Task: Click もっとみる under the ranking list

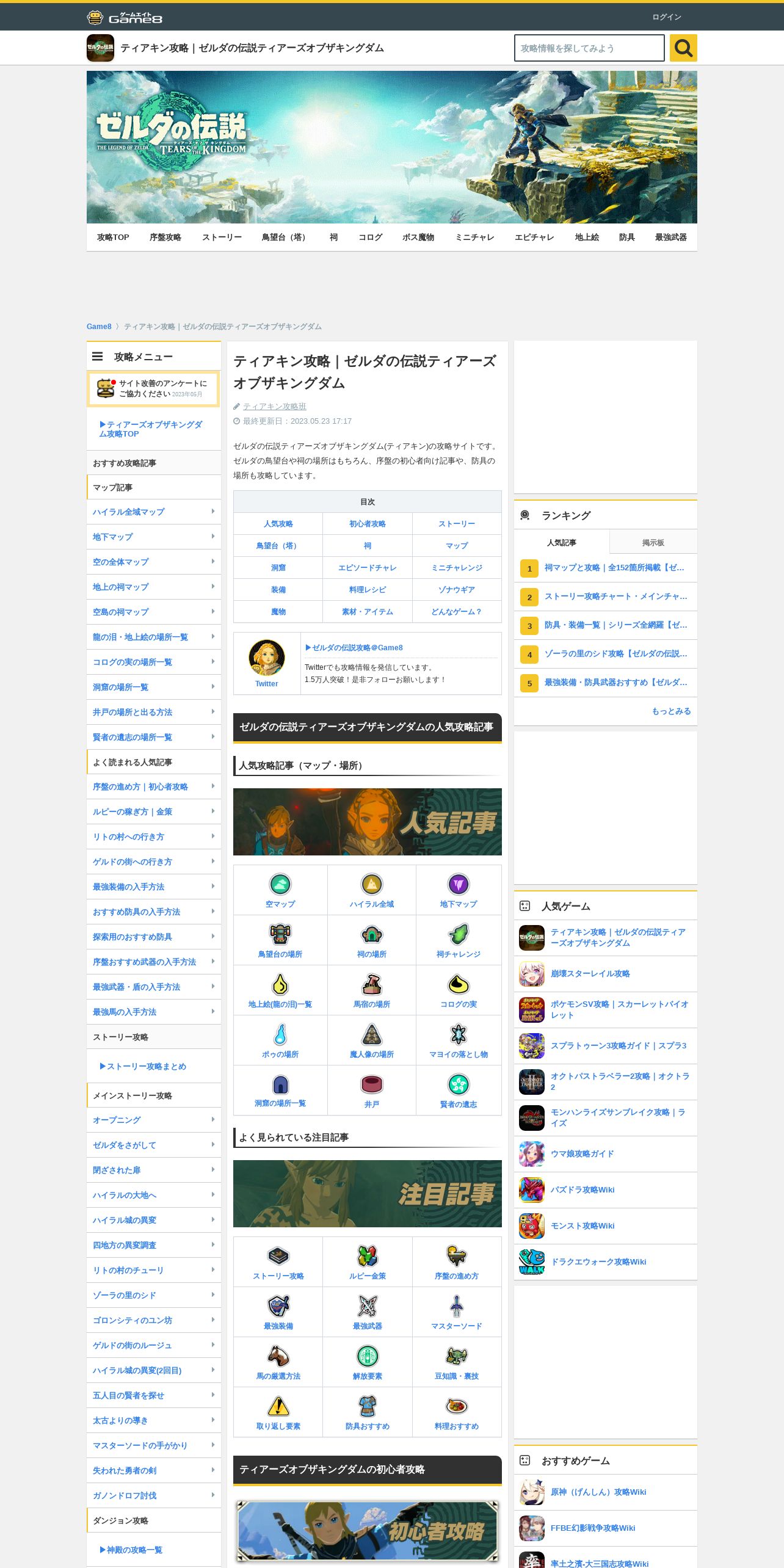Action: pyautogui.click(x=671, y=711)
